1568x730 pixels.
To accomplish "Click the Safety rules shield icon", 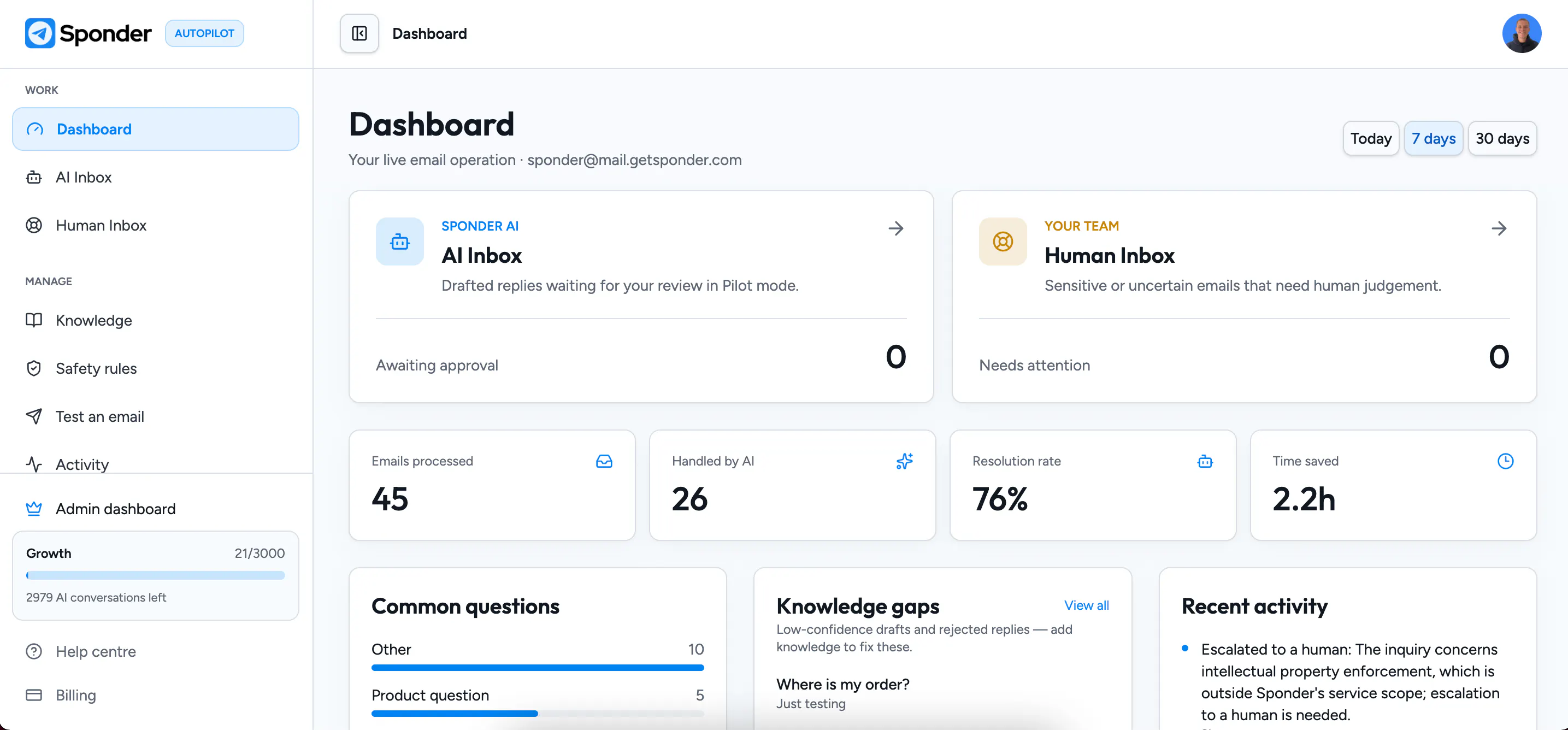I will click(34, 368).
